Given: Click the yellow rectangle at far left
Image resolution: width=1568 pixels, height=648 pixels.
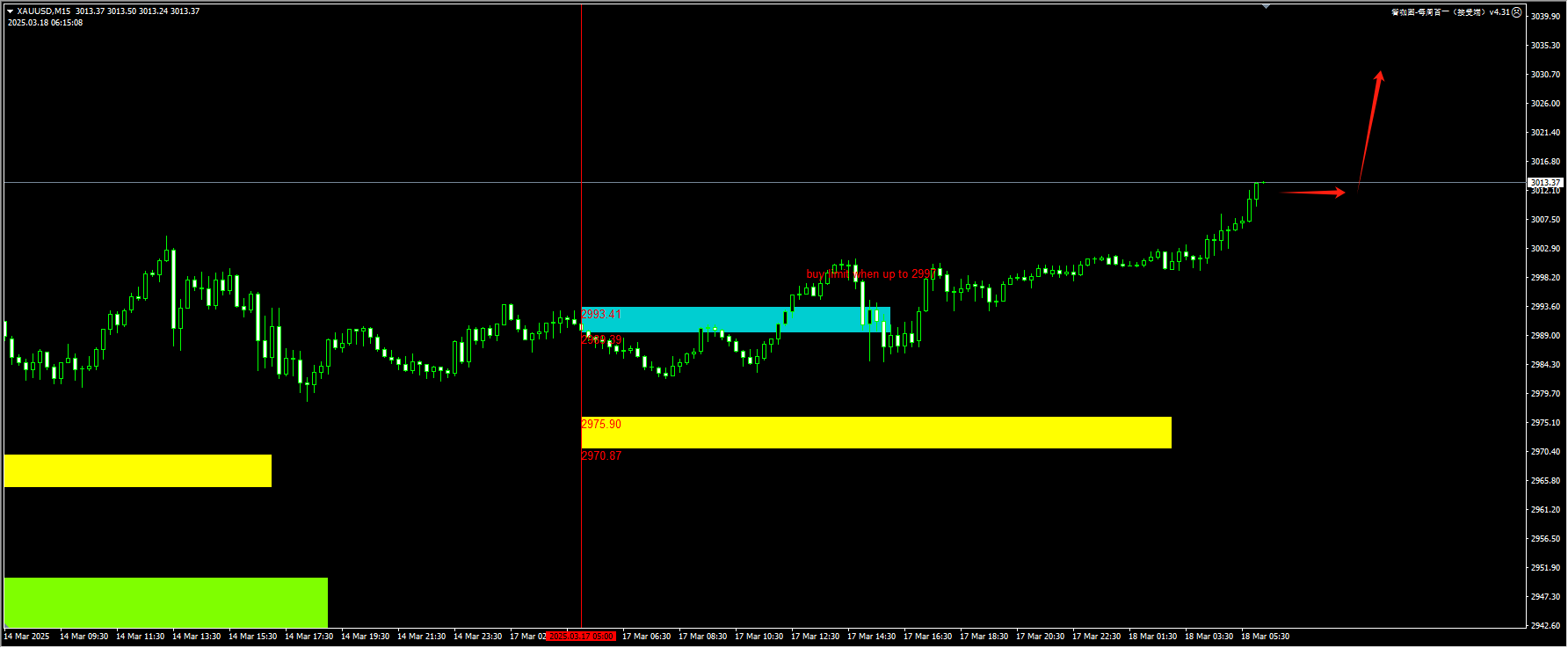Looking at the screenshot, I should [x=137, y=470].
